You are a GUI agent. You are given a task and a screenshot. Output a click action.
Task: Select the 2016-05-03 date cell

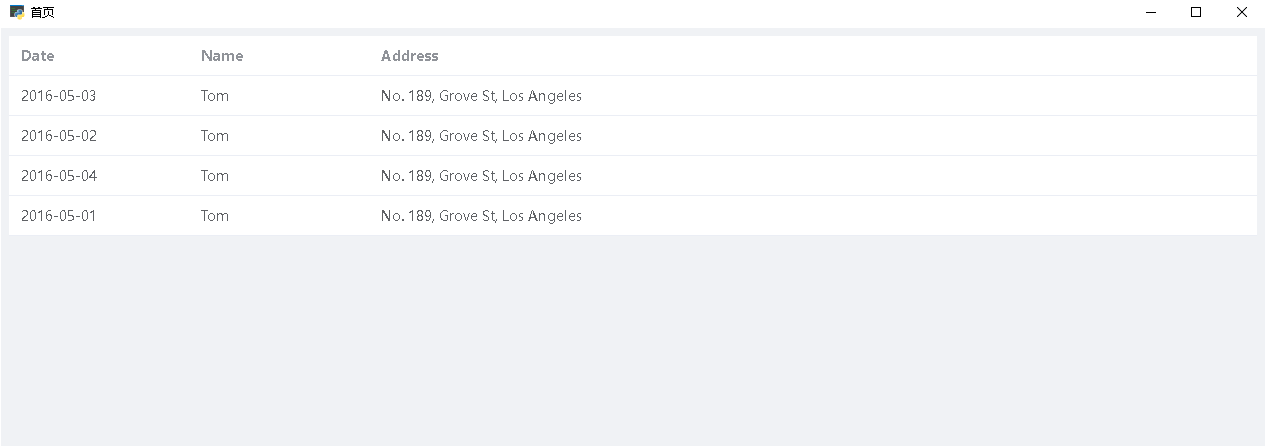(x=59, y=96)
